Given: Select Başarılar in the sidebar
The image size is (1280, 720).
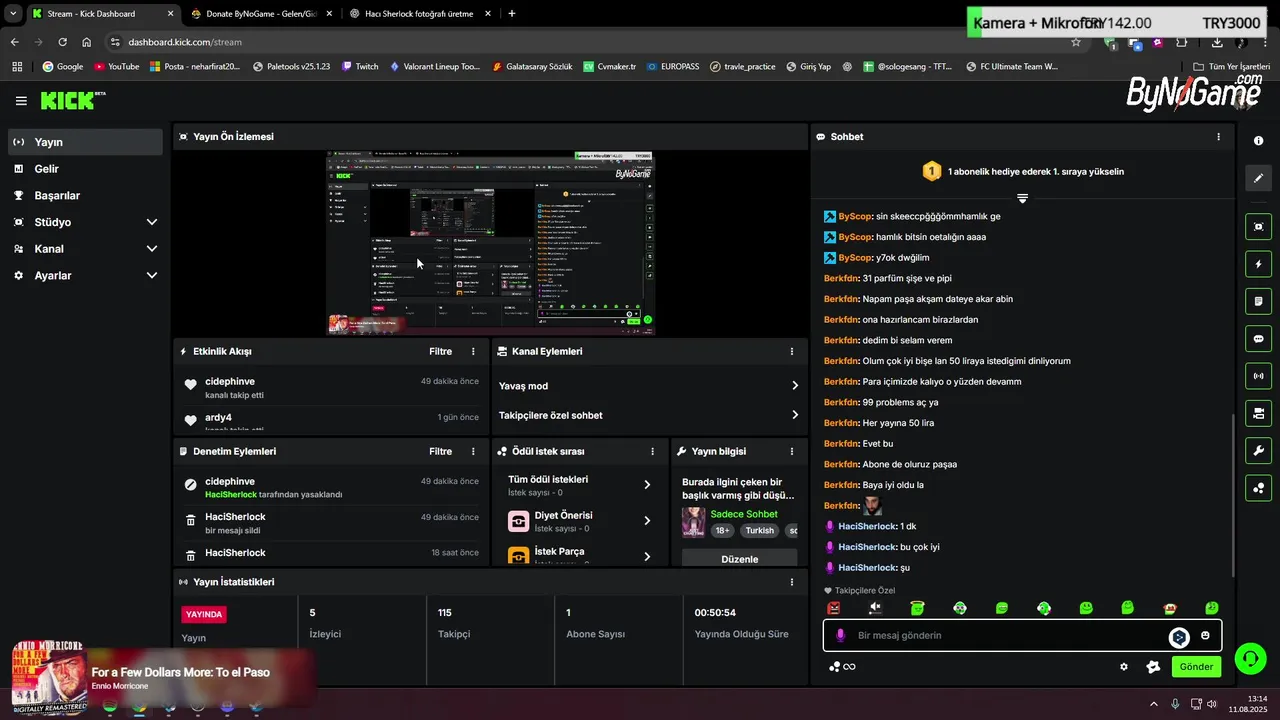Looking at the screenshot, I should [85, 196].
